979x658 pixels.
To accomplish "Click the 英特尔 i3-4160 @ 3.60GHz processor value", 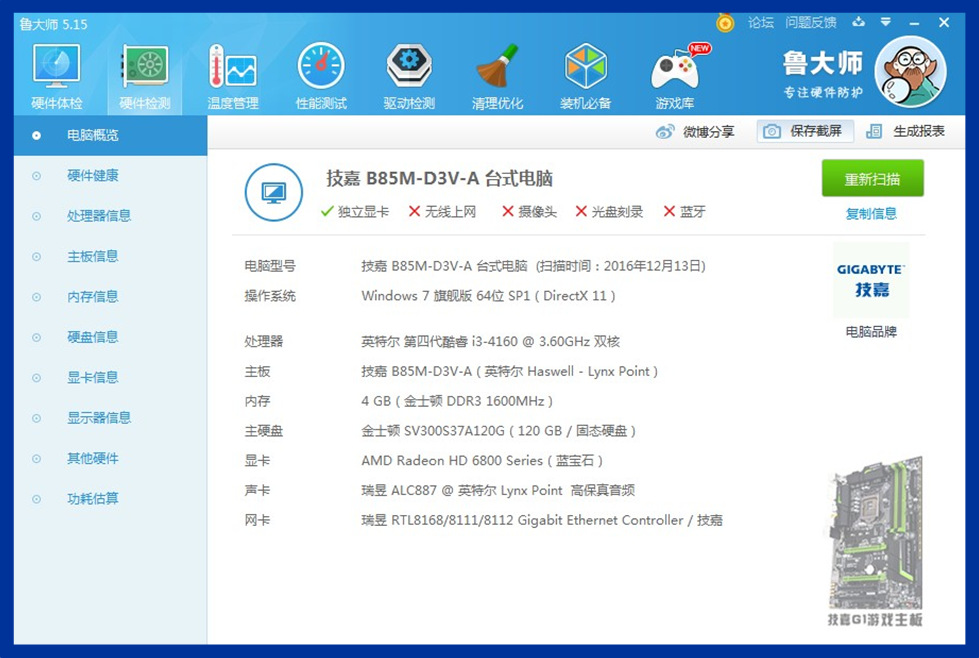I will coord(490,341).
